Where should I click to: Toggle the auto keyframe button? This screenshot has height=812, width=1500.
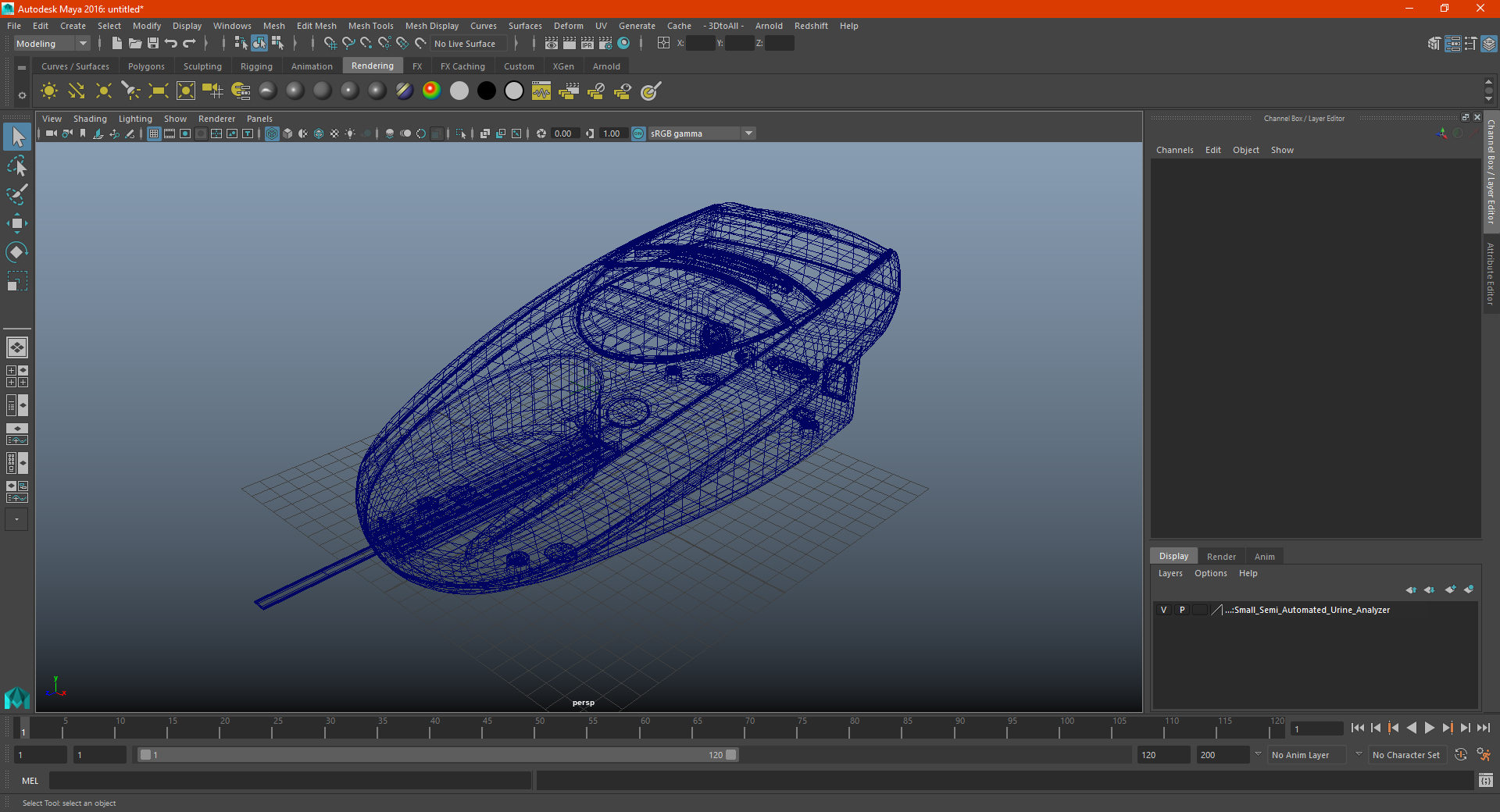[1460, 755]
